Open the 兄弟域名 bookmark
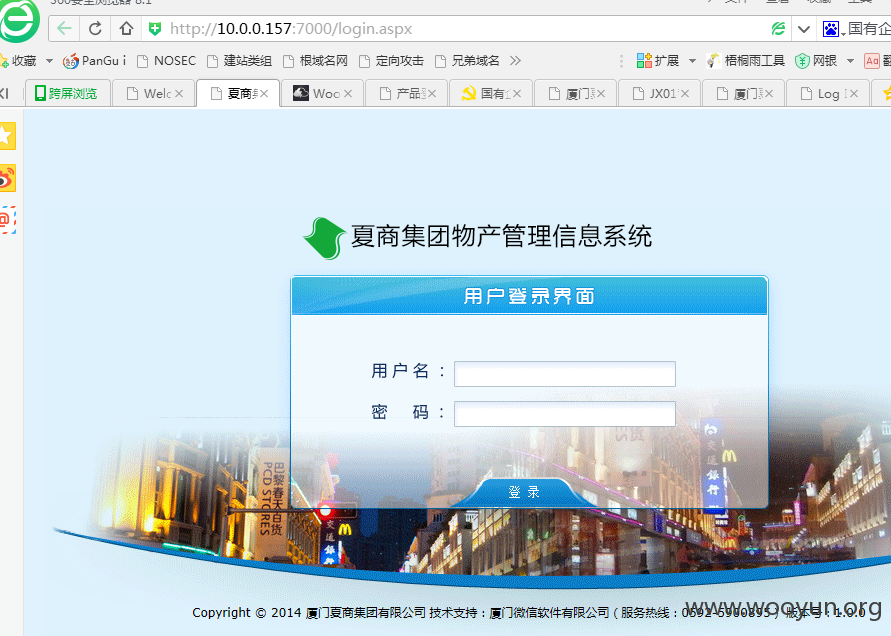891x636 pixels. tap(467, 61)
